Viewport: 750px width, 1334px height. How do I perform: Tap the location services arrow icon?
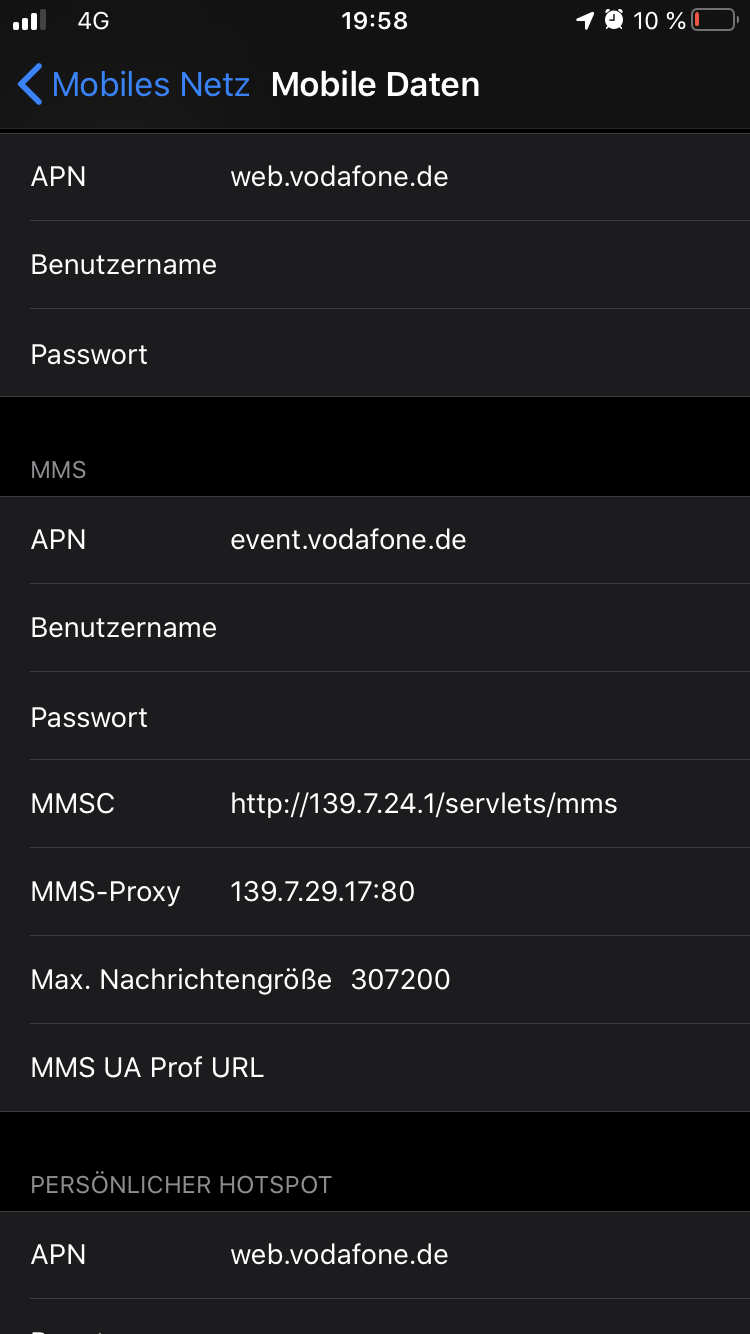pyautogui.click(x=585, y=21)
